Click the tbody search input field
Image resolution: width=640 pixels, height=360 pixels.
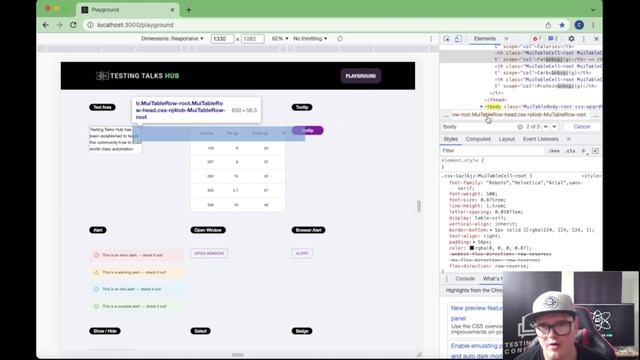[479, 127]
